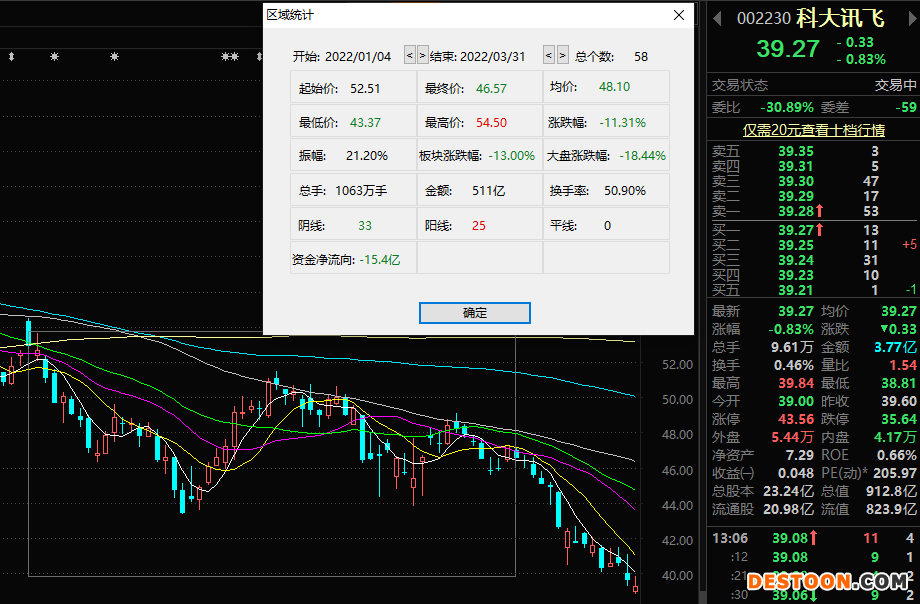The height and width of the screenshot is (604, 920).
Task: Select the 卖一 ask price 39.28
Action: [796, 211]
